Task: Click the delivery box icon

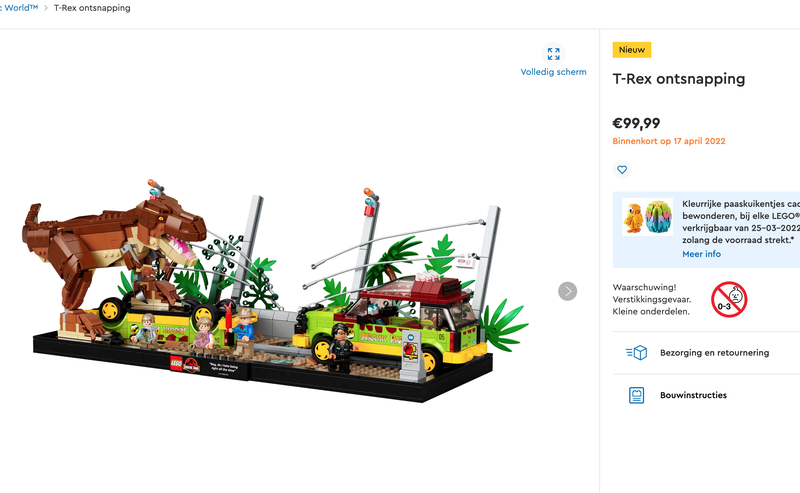Action: point(637,353)
